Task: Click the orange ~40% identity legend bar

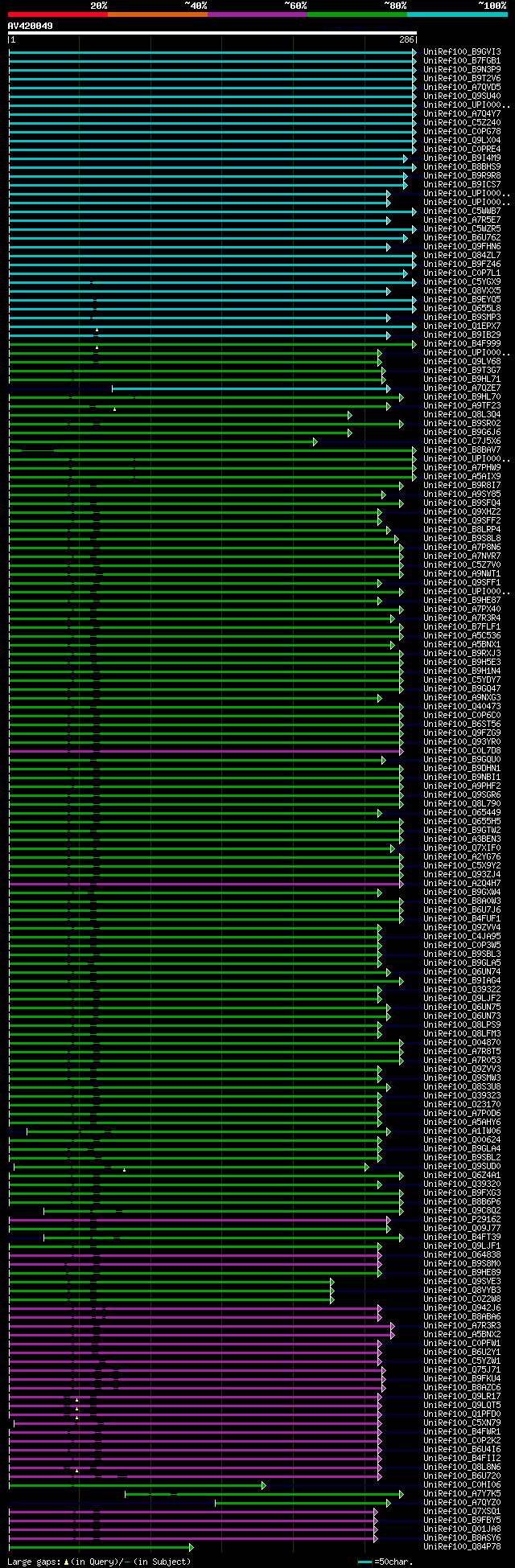Action: pos(157,14)
